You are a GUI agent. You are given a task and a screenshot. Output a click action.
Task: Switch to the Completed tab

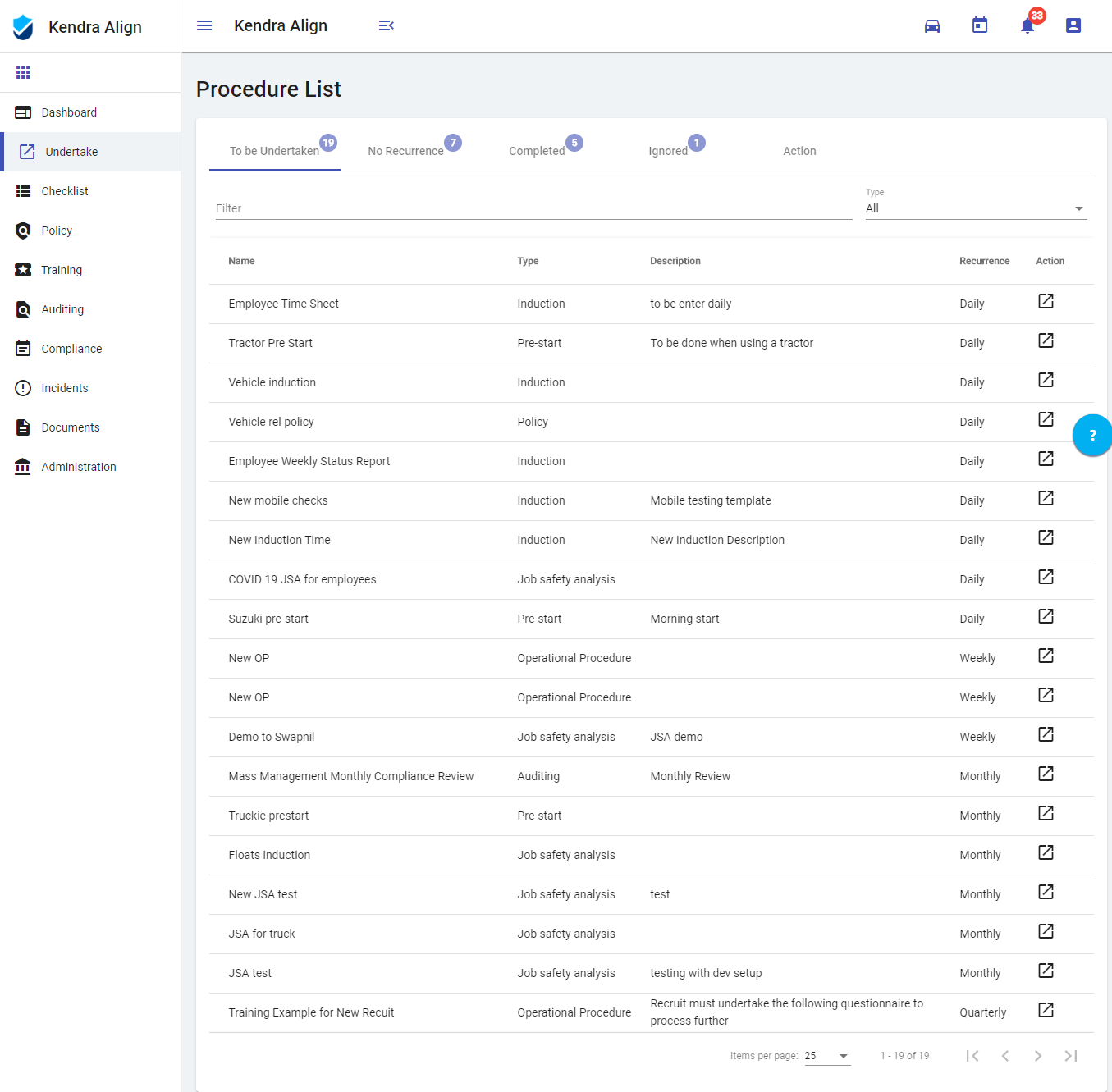click(538, 151)
